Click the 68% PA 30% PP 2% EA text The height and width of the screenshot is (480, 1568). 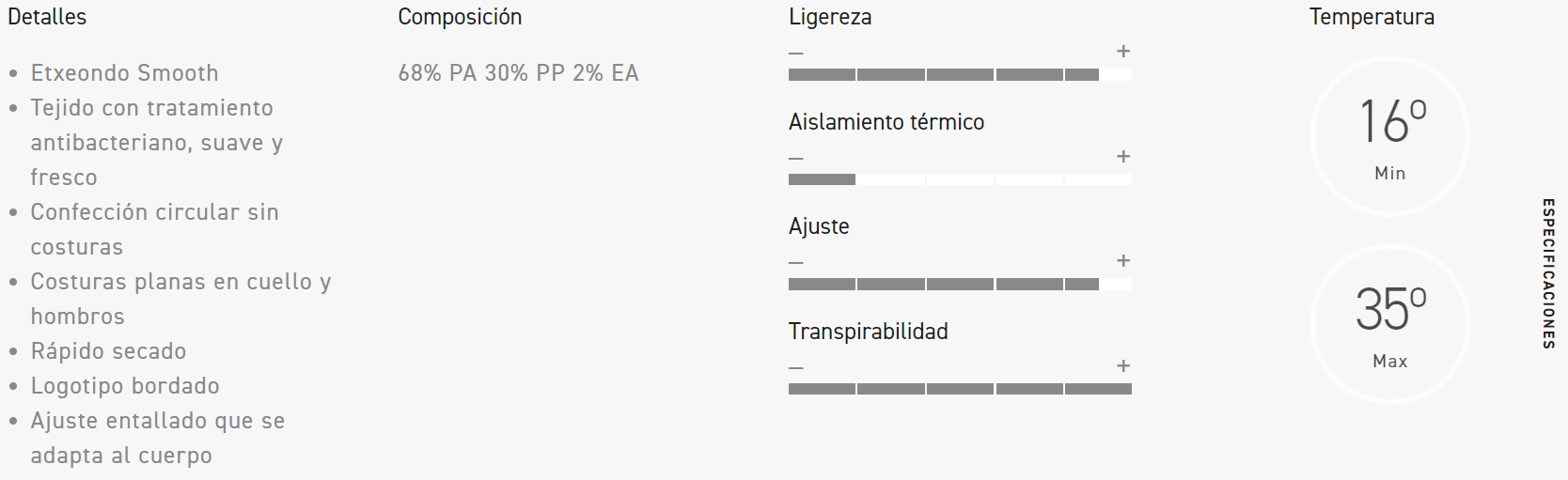(518, 73)
